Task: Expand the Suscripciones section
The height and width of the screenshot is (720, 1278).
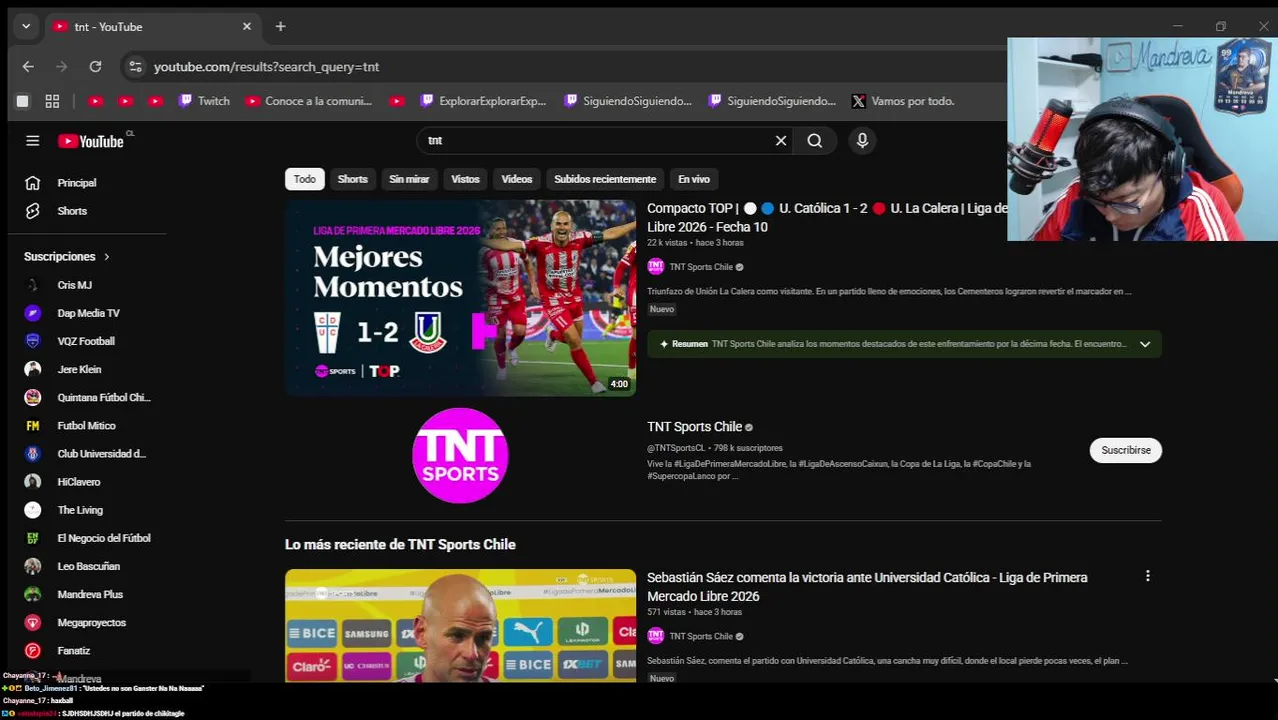Action: coord(66,257)
